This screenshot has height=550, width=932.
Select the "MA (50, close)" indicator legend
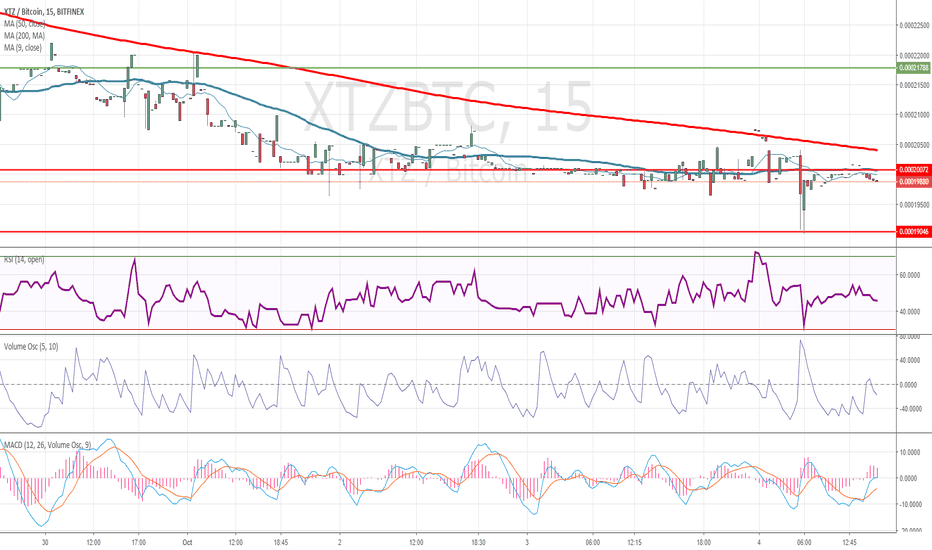tap(24, 24)
